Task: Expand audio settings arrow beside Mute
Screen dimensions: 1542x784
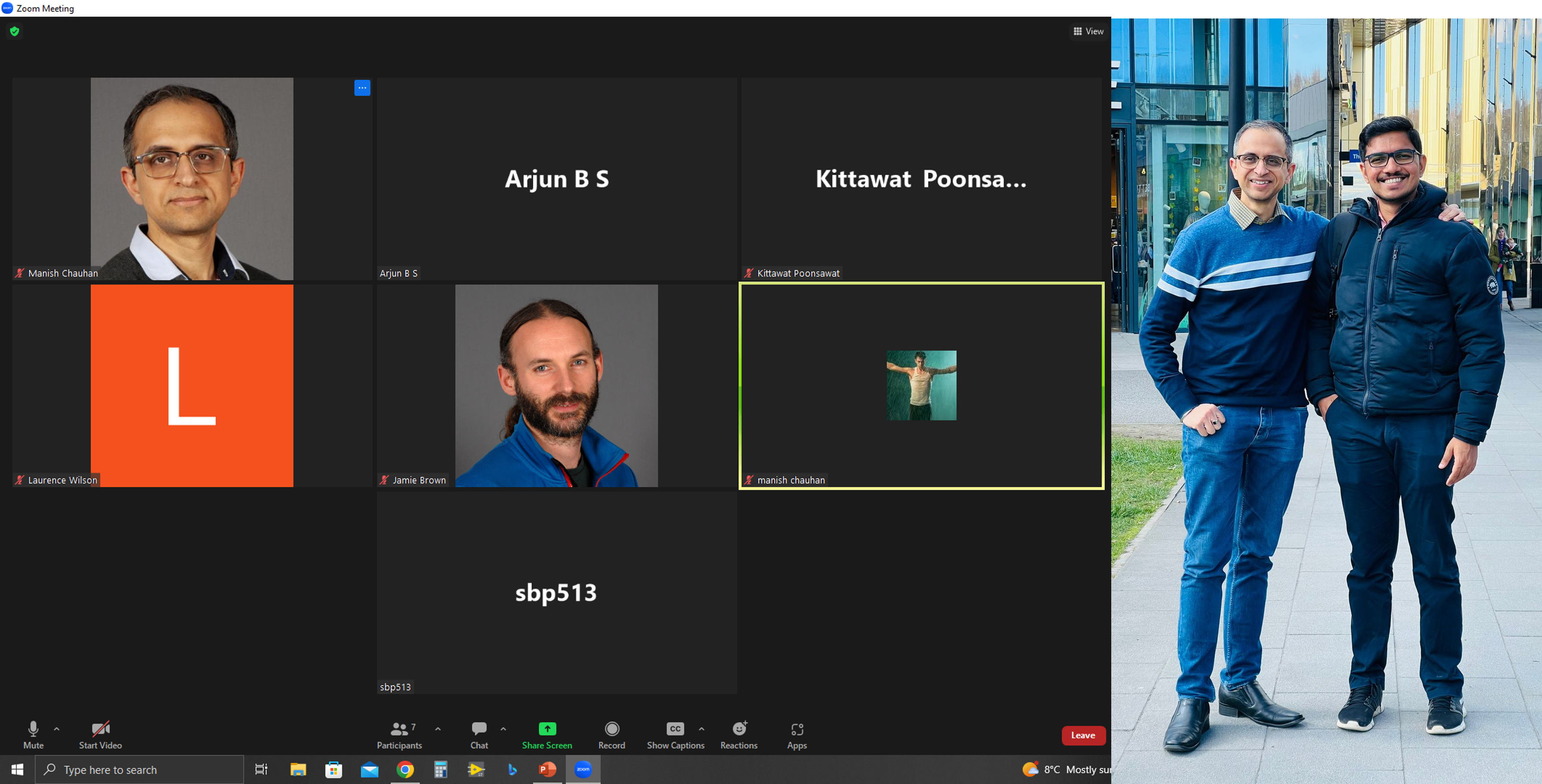Action: point(57,729)
